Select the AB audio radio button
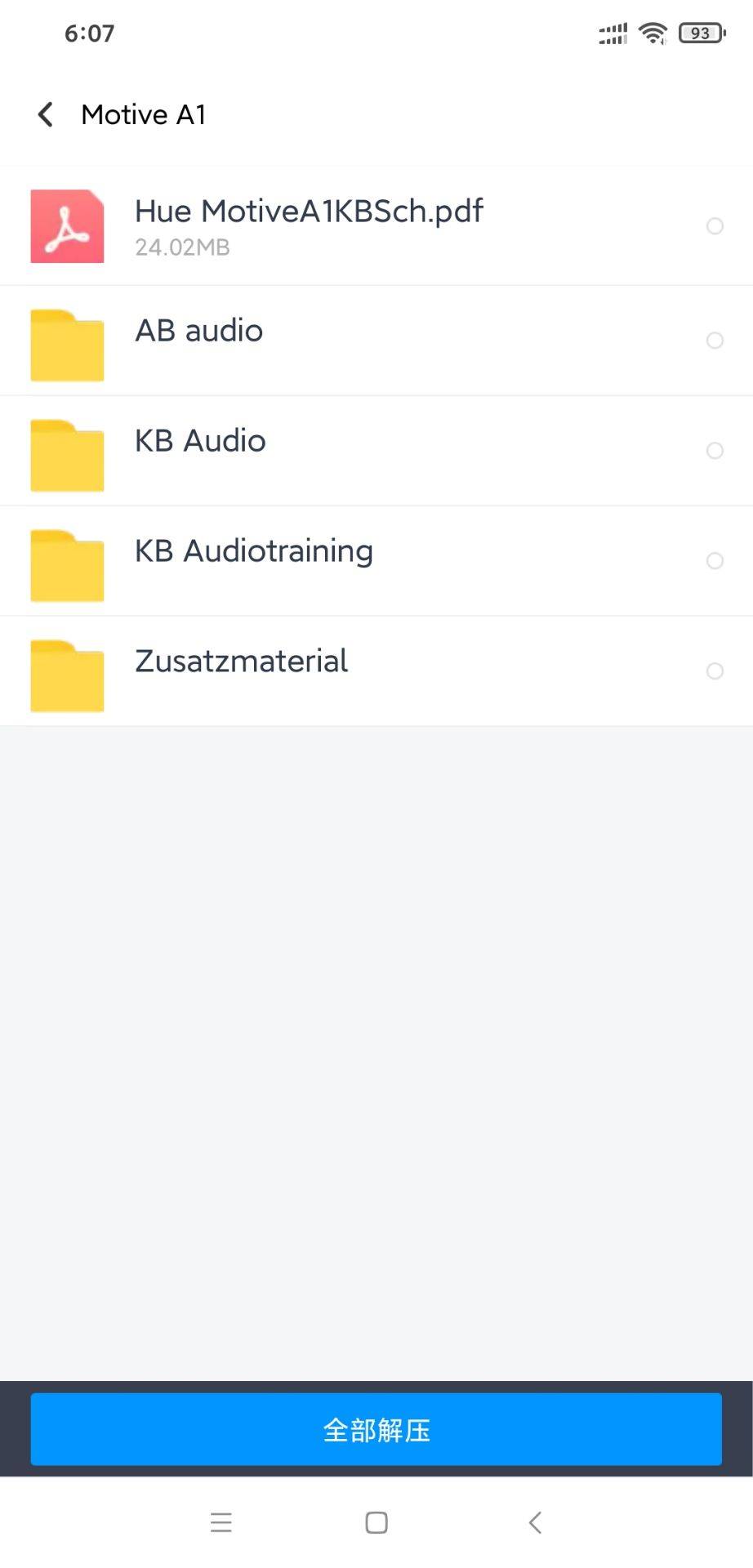This screenshot has height=1568, width=753. pyautogui.click(x=715, y=341)
